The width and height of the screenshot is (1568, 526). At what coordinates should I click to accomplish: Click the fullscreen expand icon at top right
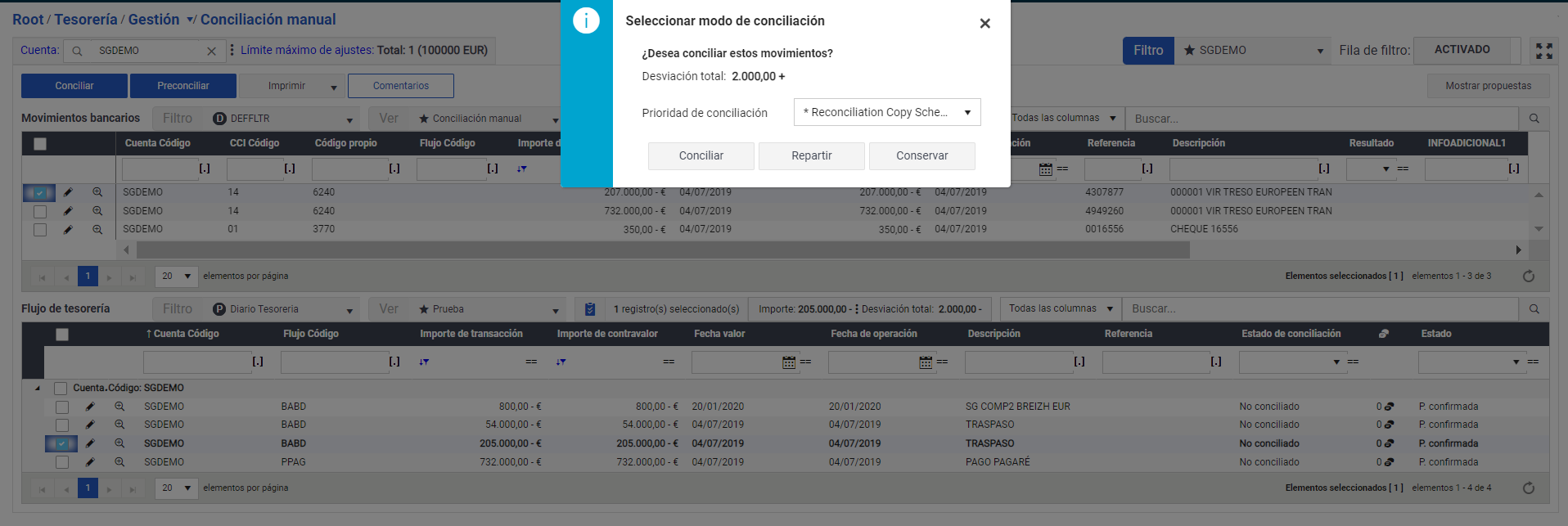pos(1543,51)
